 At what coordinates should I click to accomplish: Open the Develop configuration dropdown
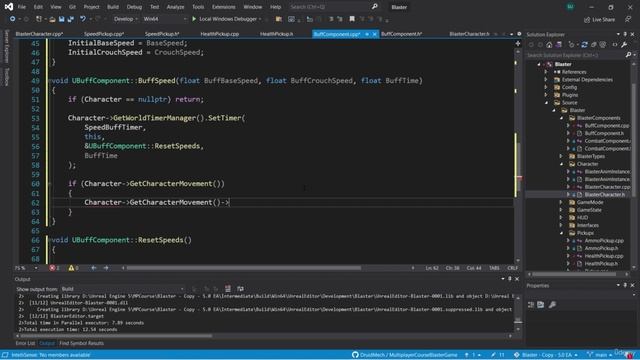click(125, 19)
